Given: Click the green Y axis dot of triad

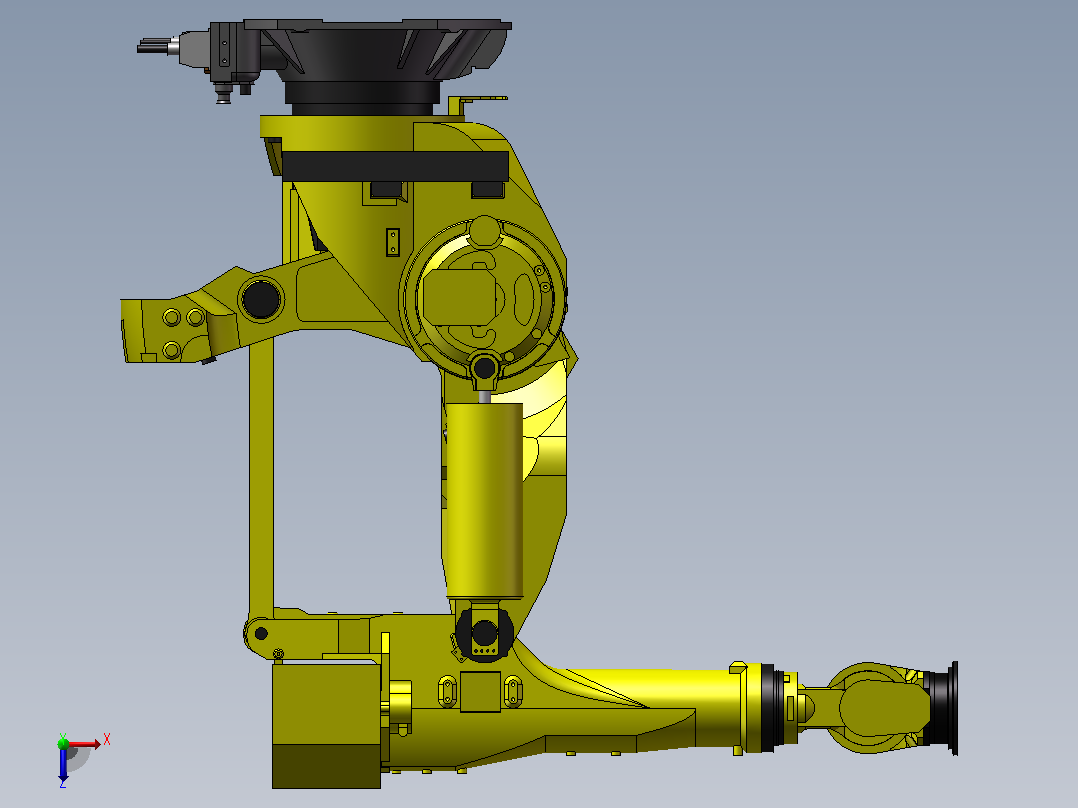Looking at the screenshot, I should pyautogui.click(x=63, y=743).
